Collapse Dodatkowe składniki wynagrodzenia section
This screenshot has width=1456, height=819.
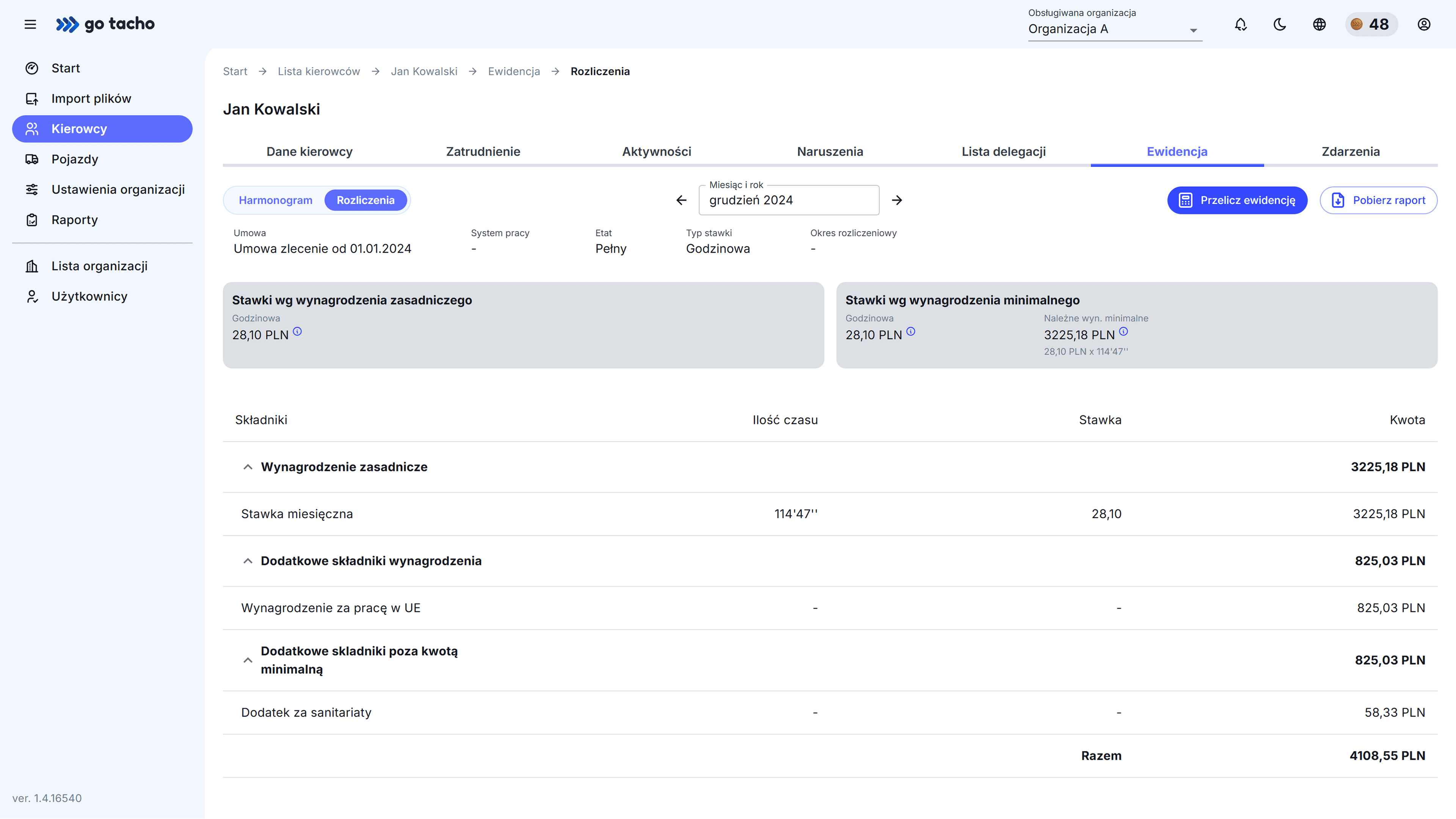[248, 561]
